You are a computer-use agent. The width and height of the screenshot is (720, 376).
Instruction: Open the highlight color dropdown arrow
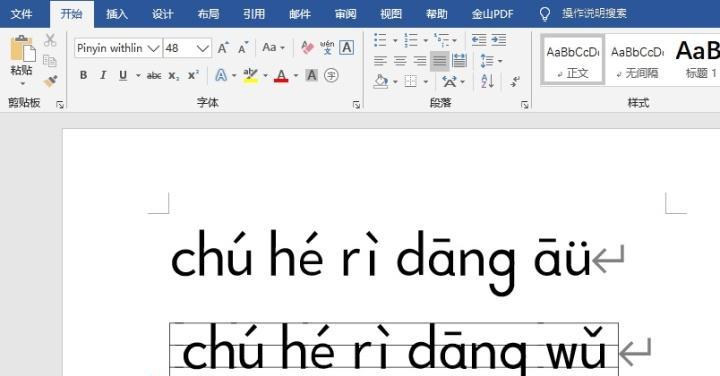click(265, 75)
